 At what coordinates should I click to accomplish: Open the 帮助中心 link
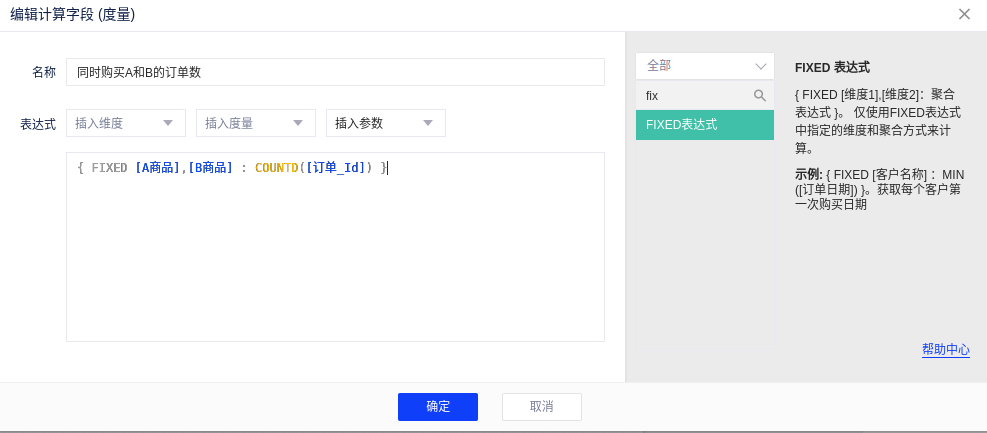pyautogui.click(x=945, y=349)
